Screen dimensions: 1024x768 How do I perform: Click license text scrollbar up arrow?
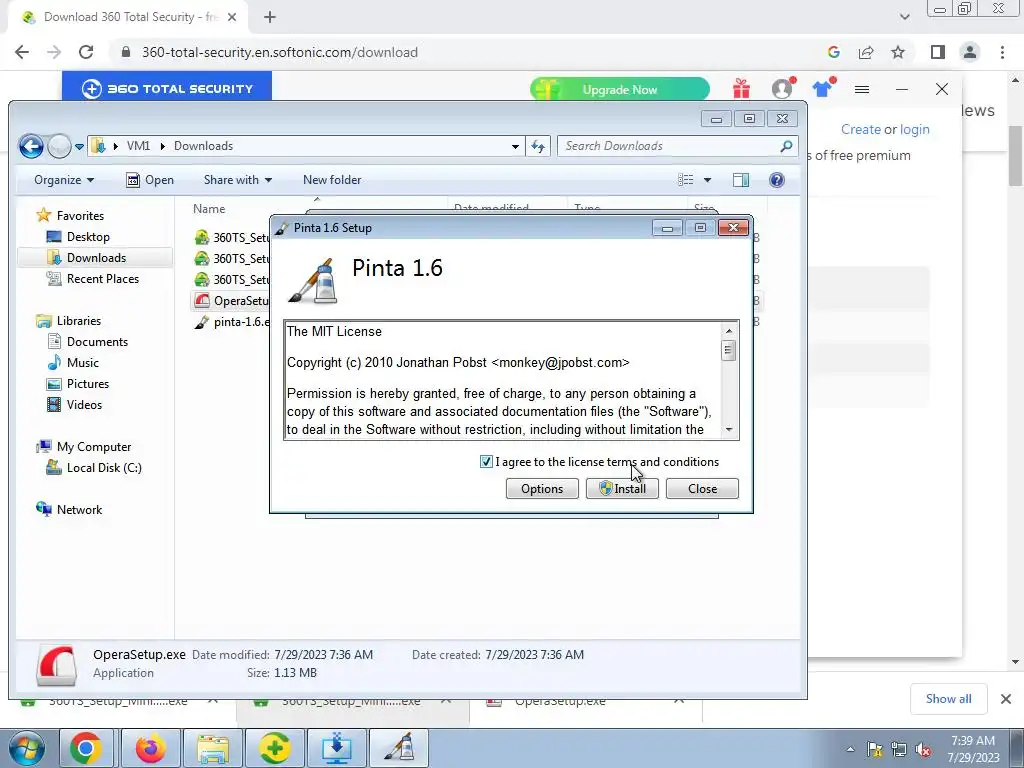[x=729, y=331]
